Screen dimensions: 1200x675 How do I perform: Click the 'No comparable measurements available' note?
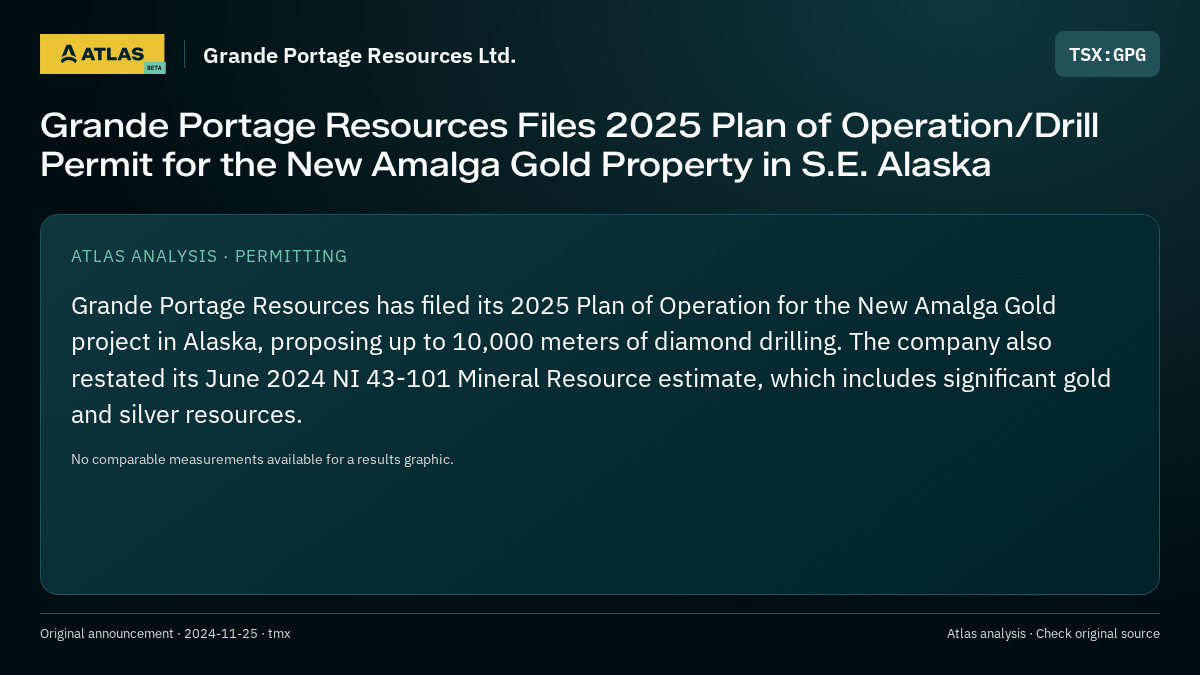(x=262, y=459)
